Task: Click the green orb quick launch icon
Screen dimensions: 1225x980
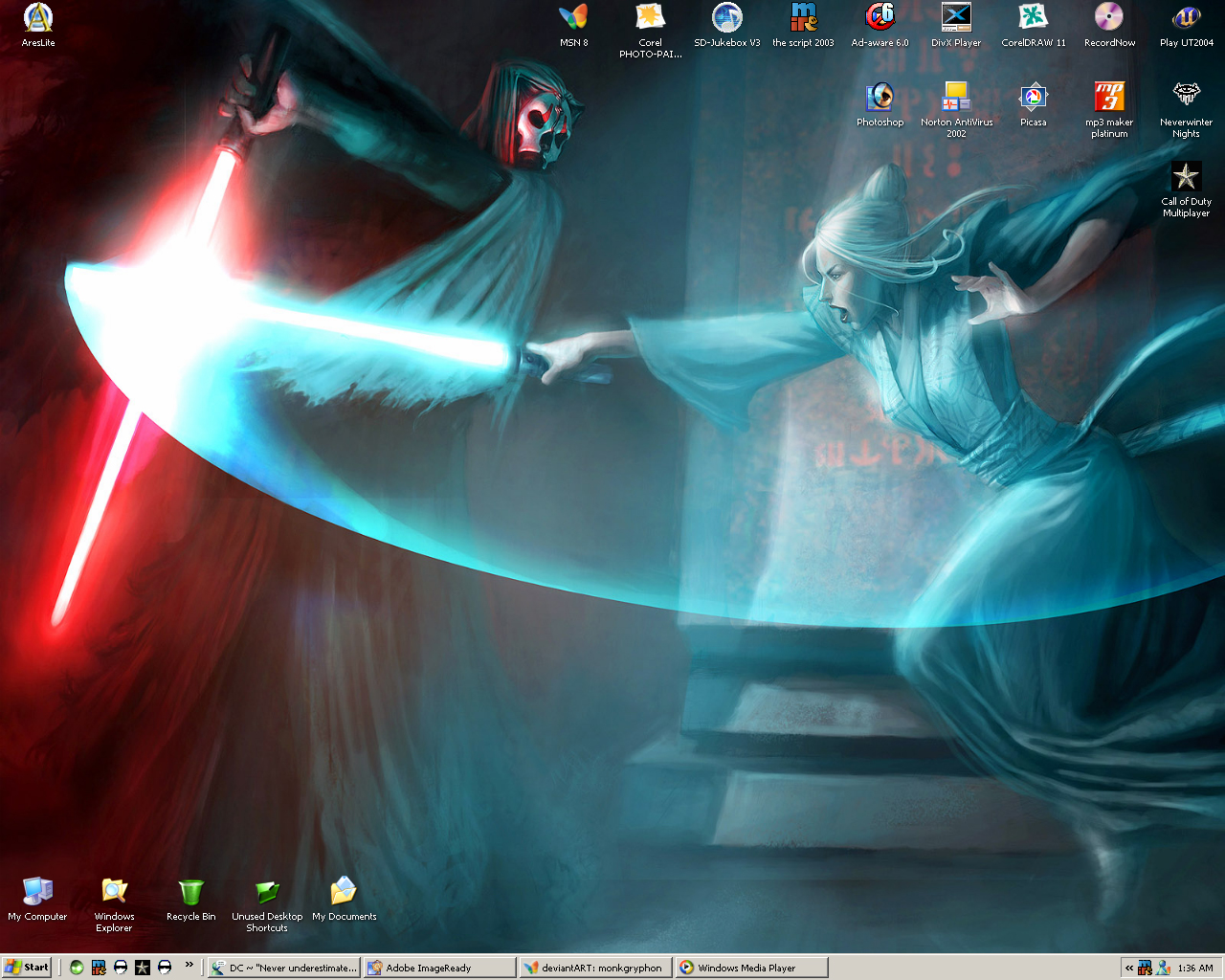Action: [77, 968]
